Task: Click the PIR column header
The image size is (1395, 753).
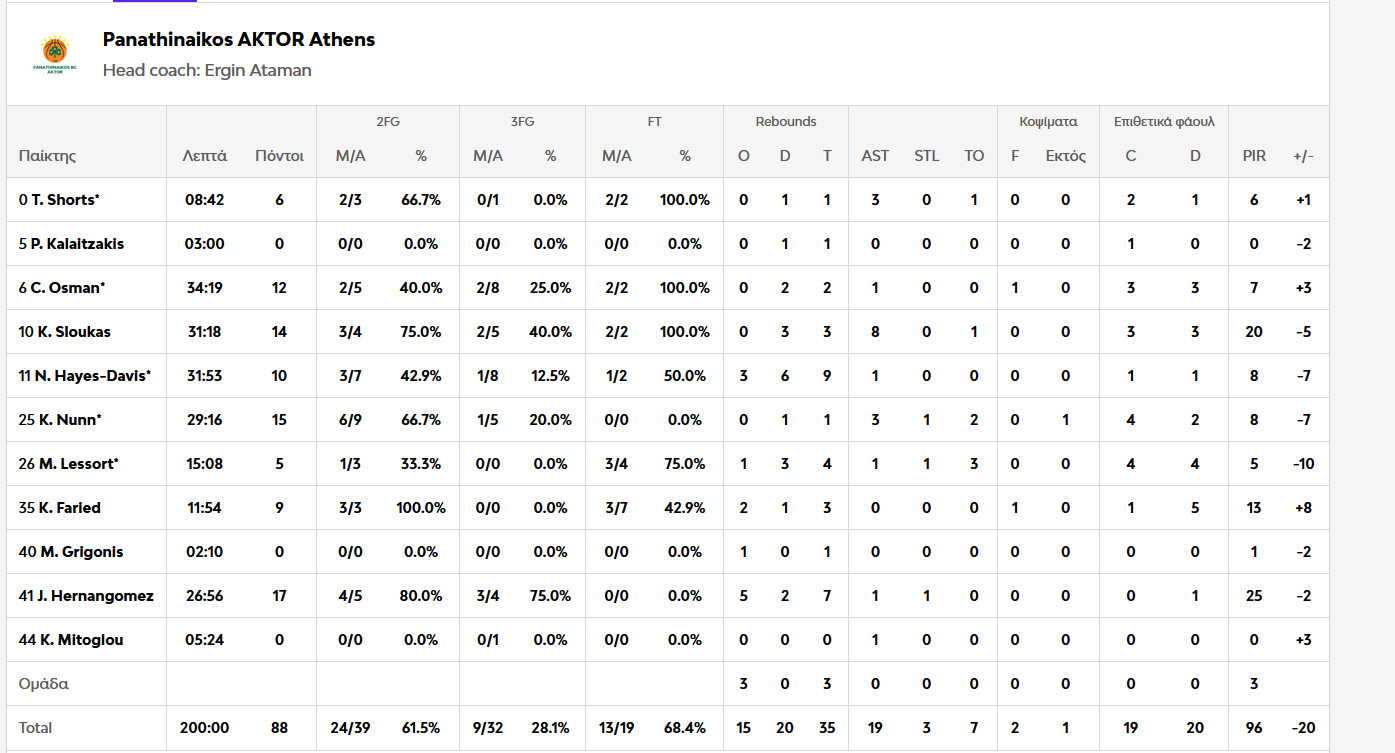Action: point(1254,156)
